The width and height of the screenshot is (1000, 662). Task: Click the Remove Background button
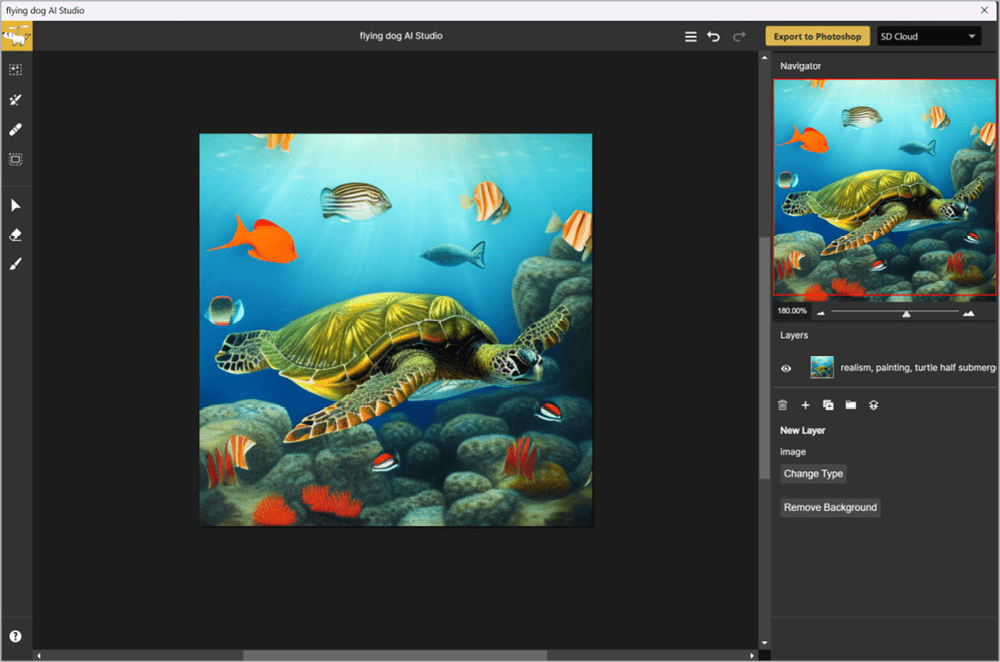(830, 508)
